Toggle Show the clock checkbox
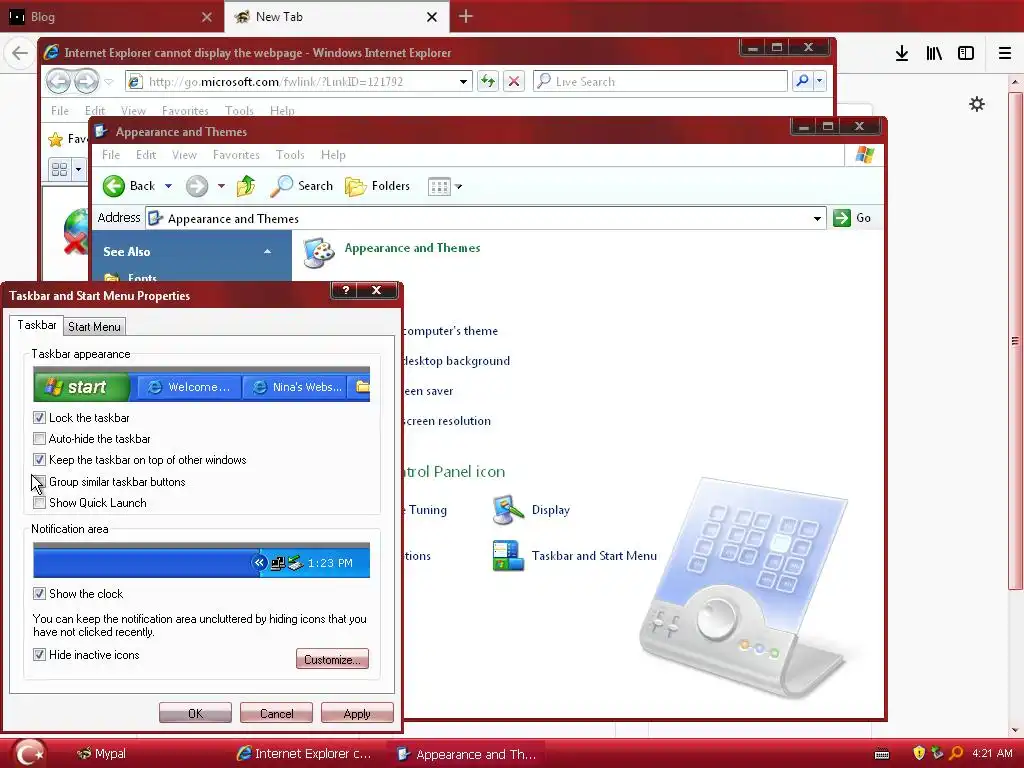 (39, 594)
